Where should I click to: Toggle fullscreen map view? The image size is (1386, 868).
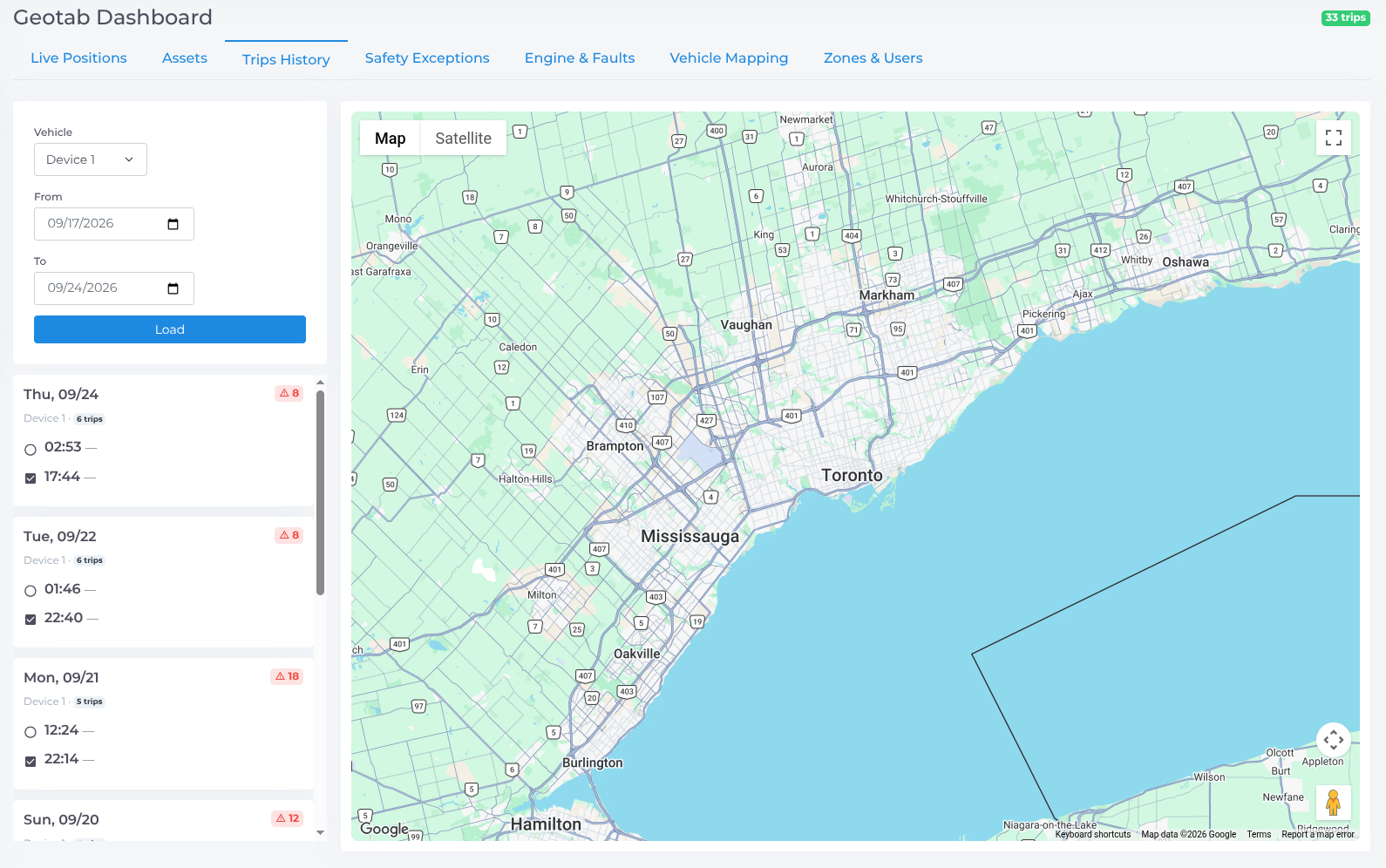(1334, 138)
